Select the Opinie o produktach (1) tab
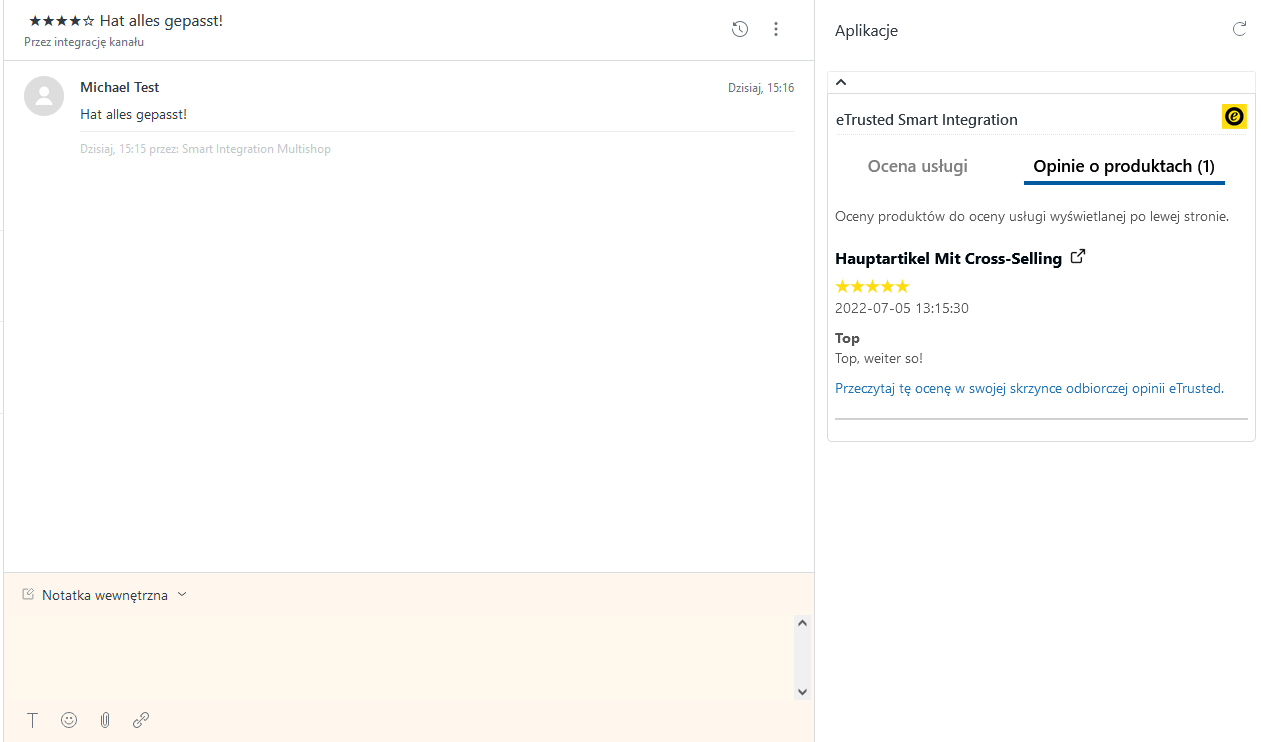Viewport: 1261px width, 742px height. 1124,166
